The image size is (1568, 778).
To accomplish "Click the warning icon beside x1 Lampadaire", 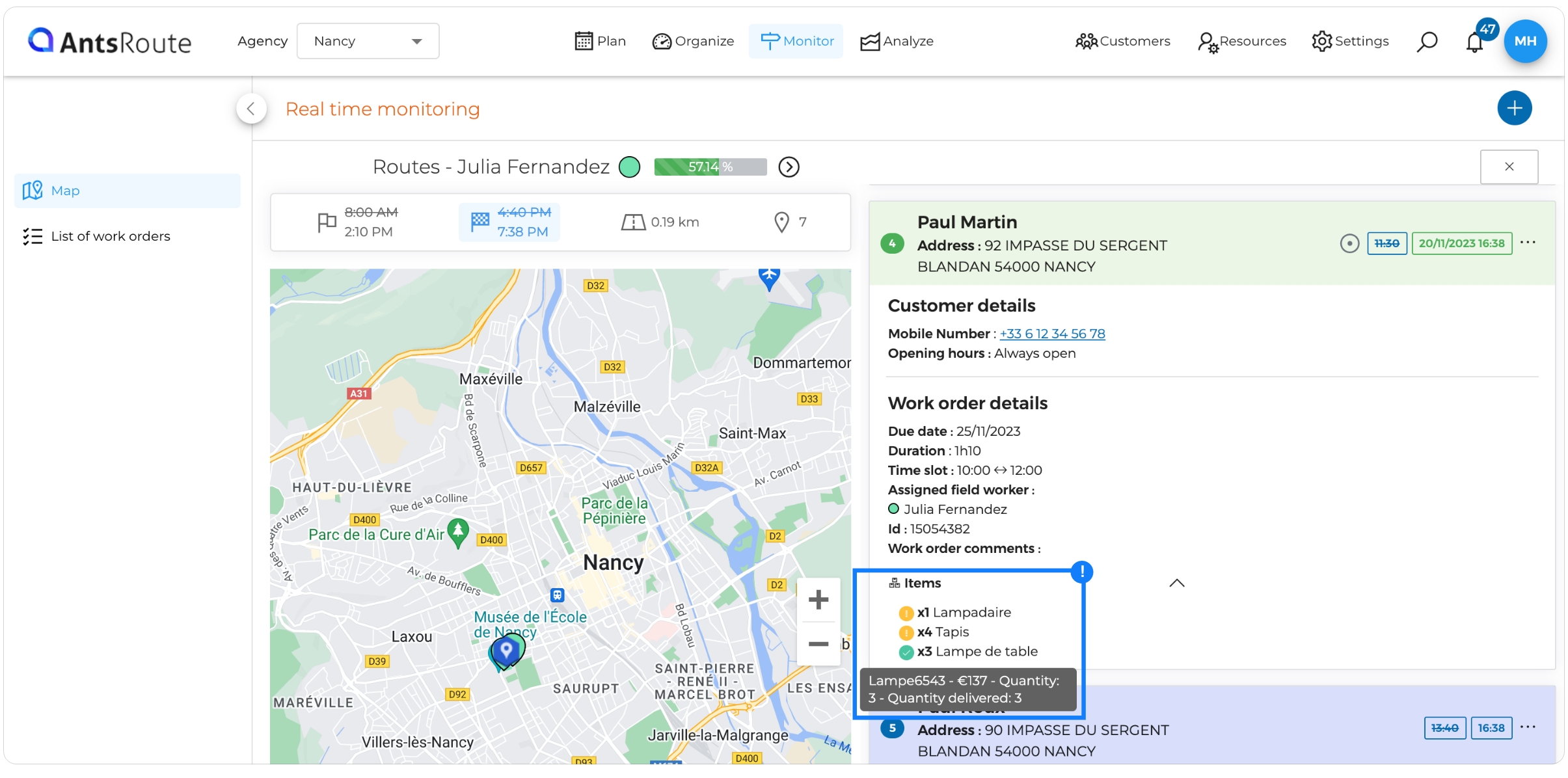I will (906, 613).
